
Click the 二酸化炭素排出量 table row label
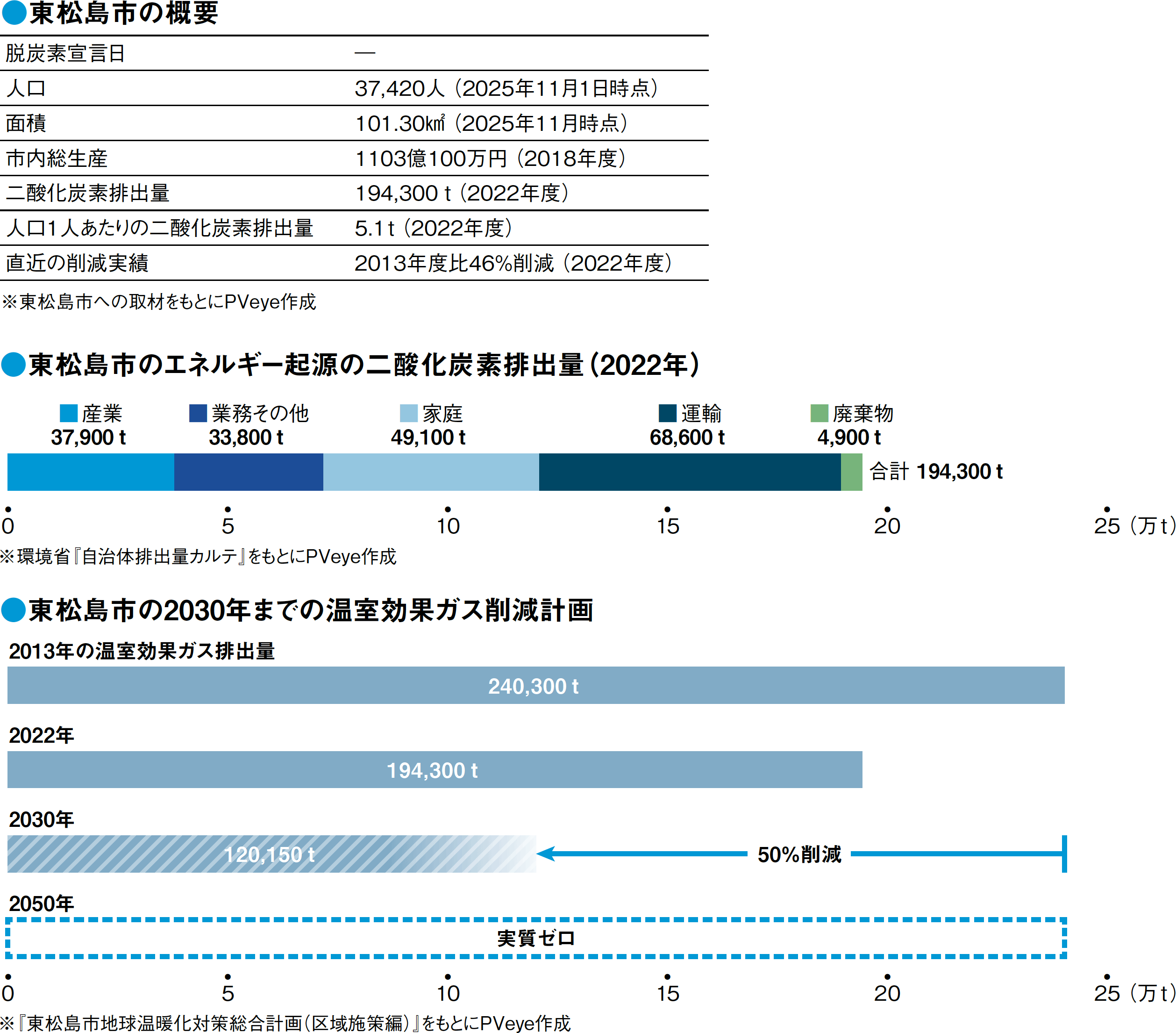[88, 194]
